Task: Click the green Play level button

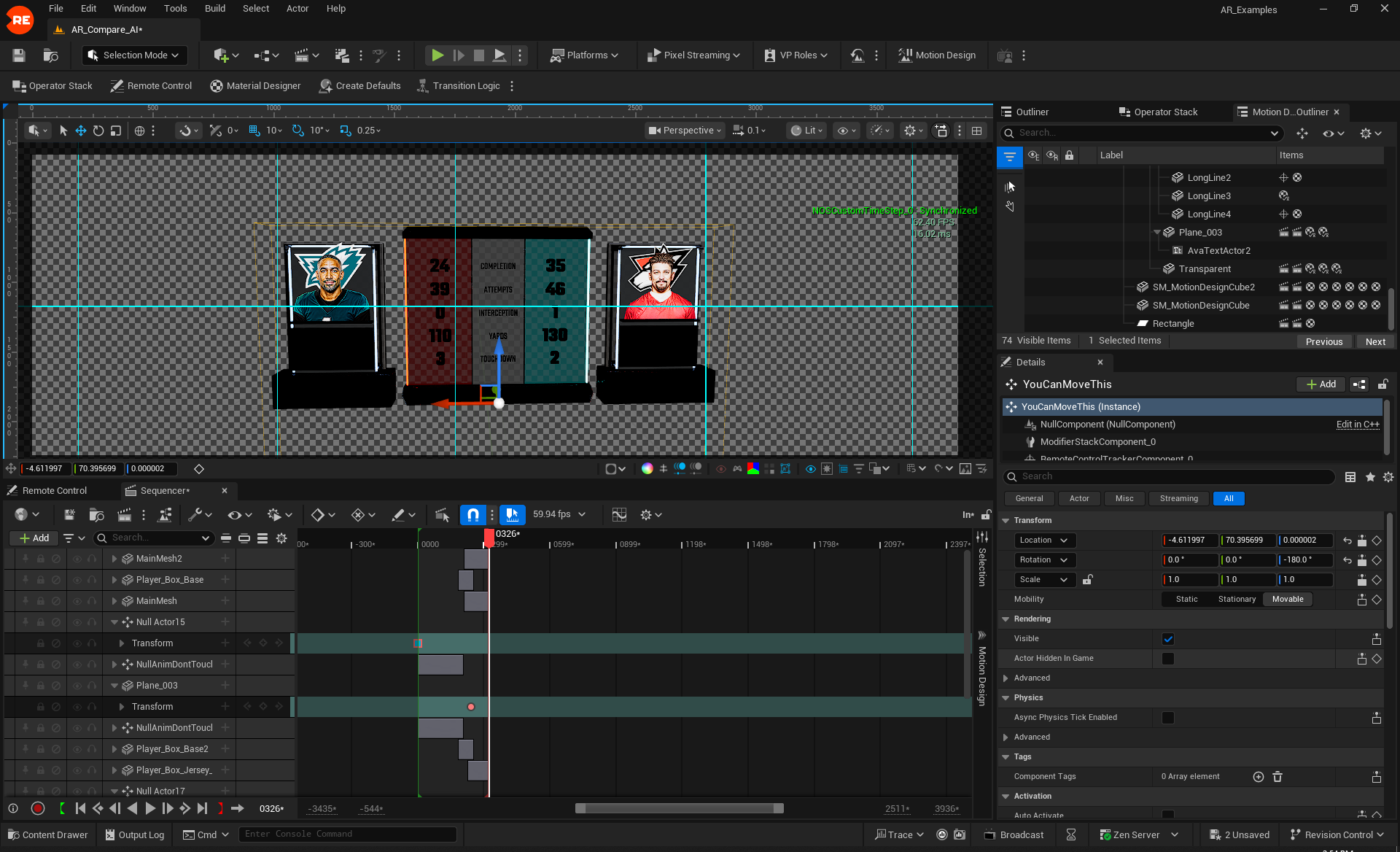Action: [437, 55]
